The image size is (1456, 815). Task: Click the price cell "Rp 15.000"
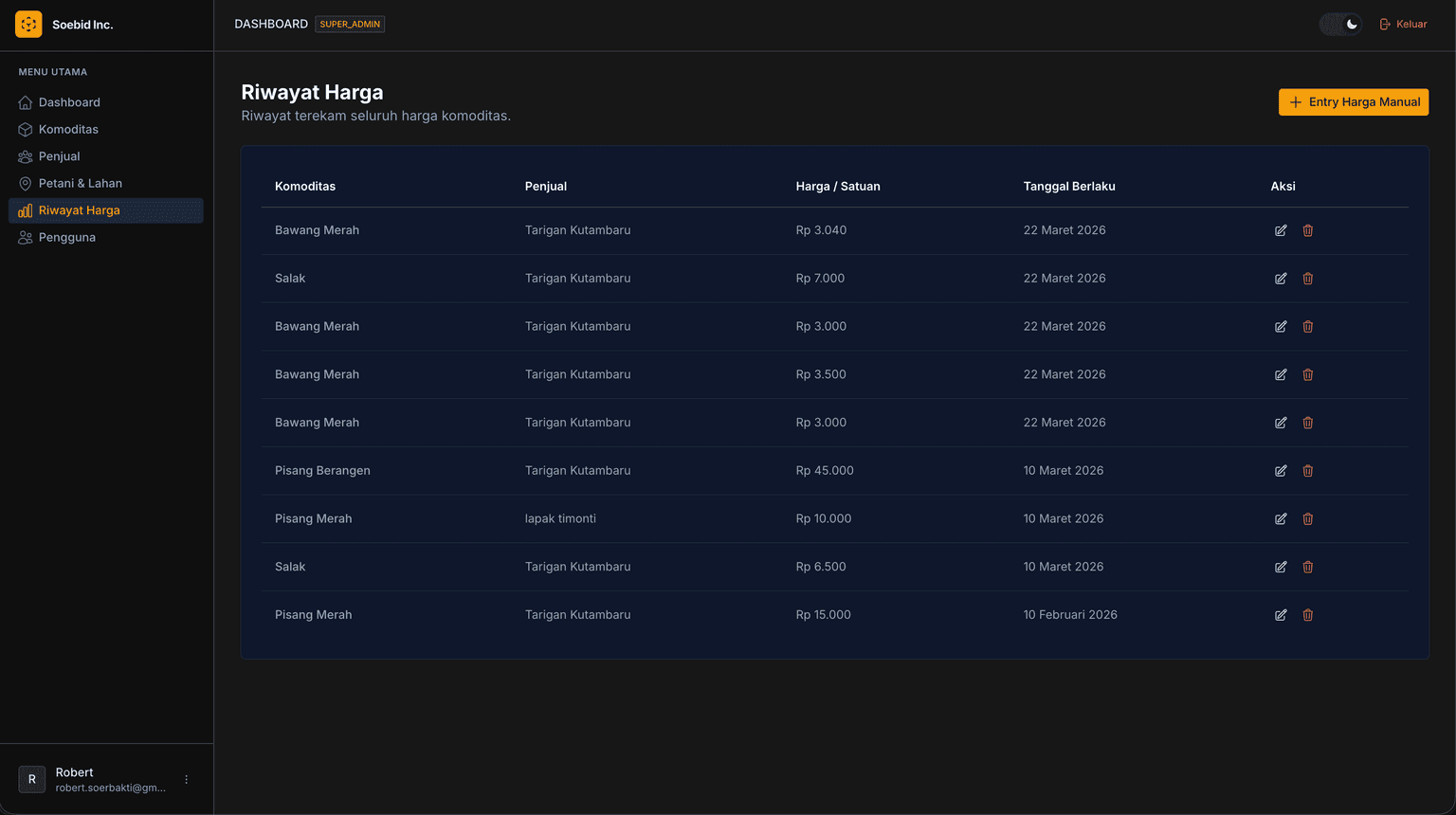pos(824,615)
